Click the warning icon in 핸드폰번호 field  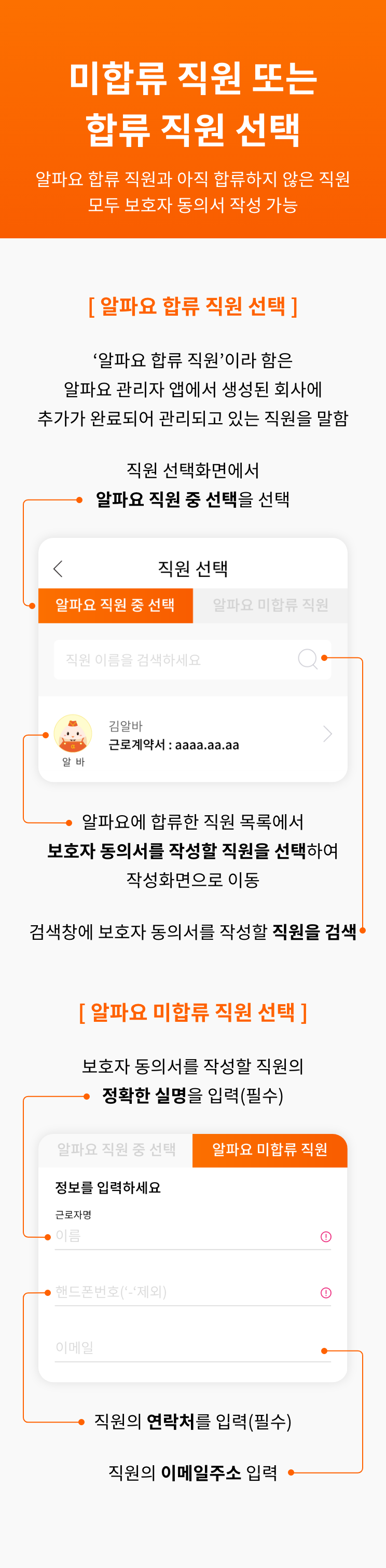coord(326,1293)
